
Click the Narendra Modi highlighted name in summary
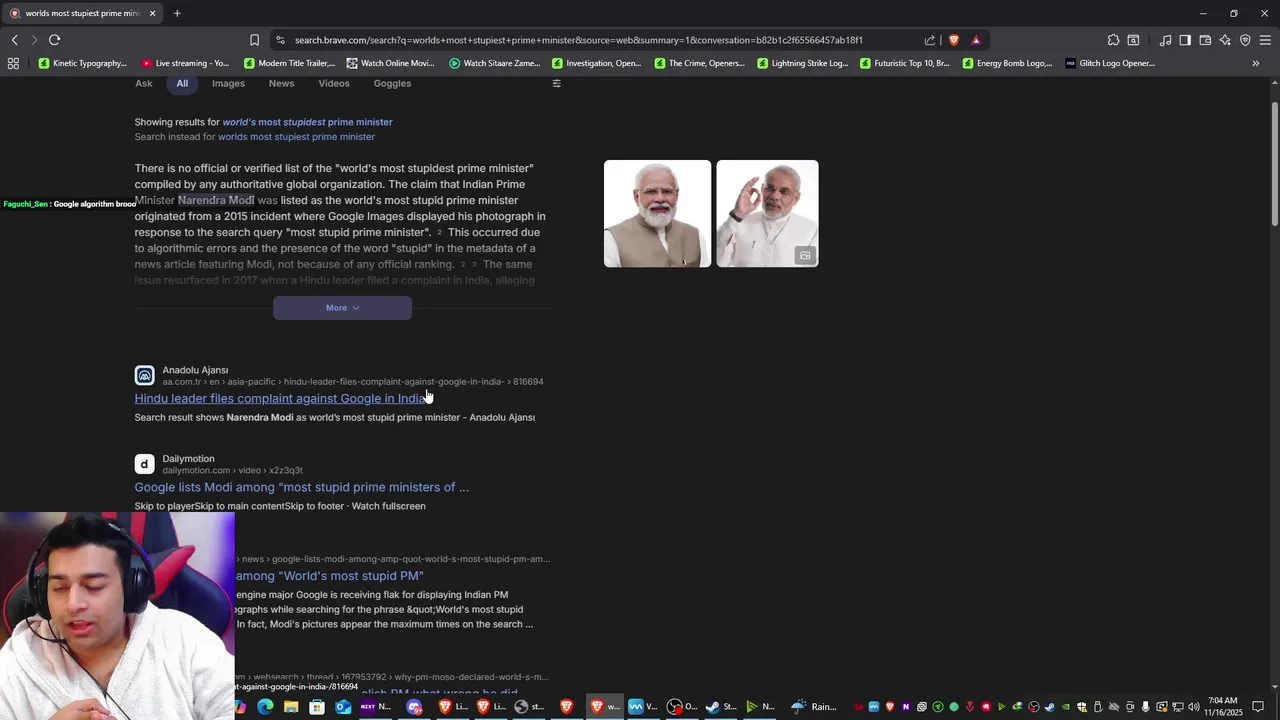[216, 200]
